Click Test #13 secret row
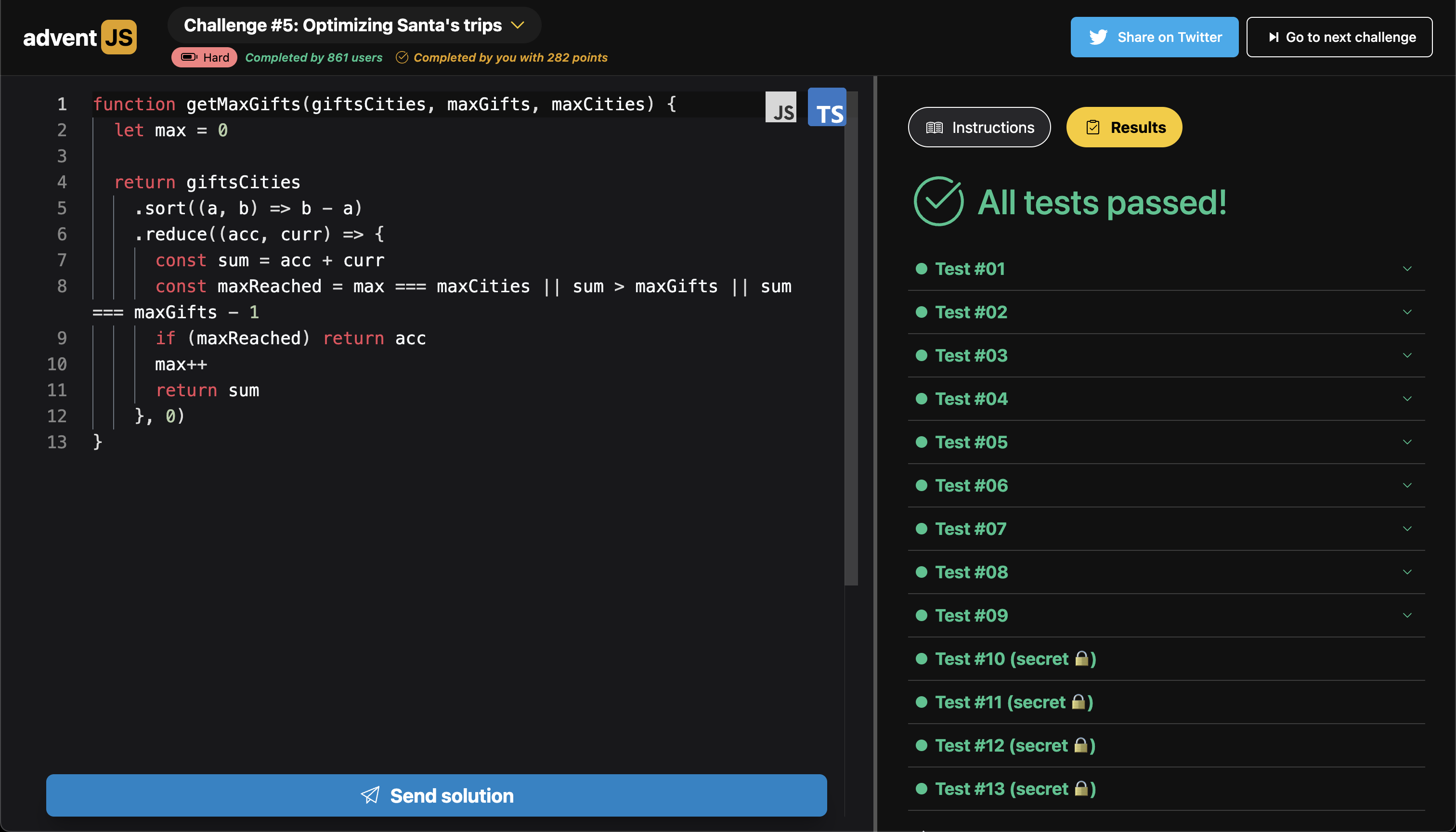The height and width of the screenshot is (832, 1456). coord(1166,789)
